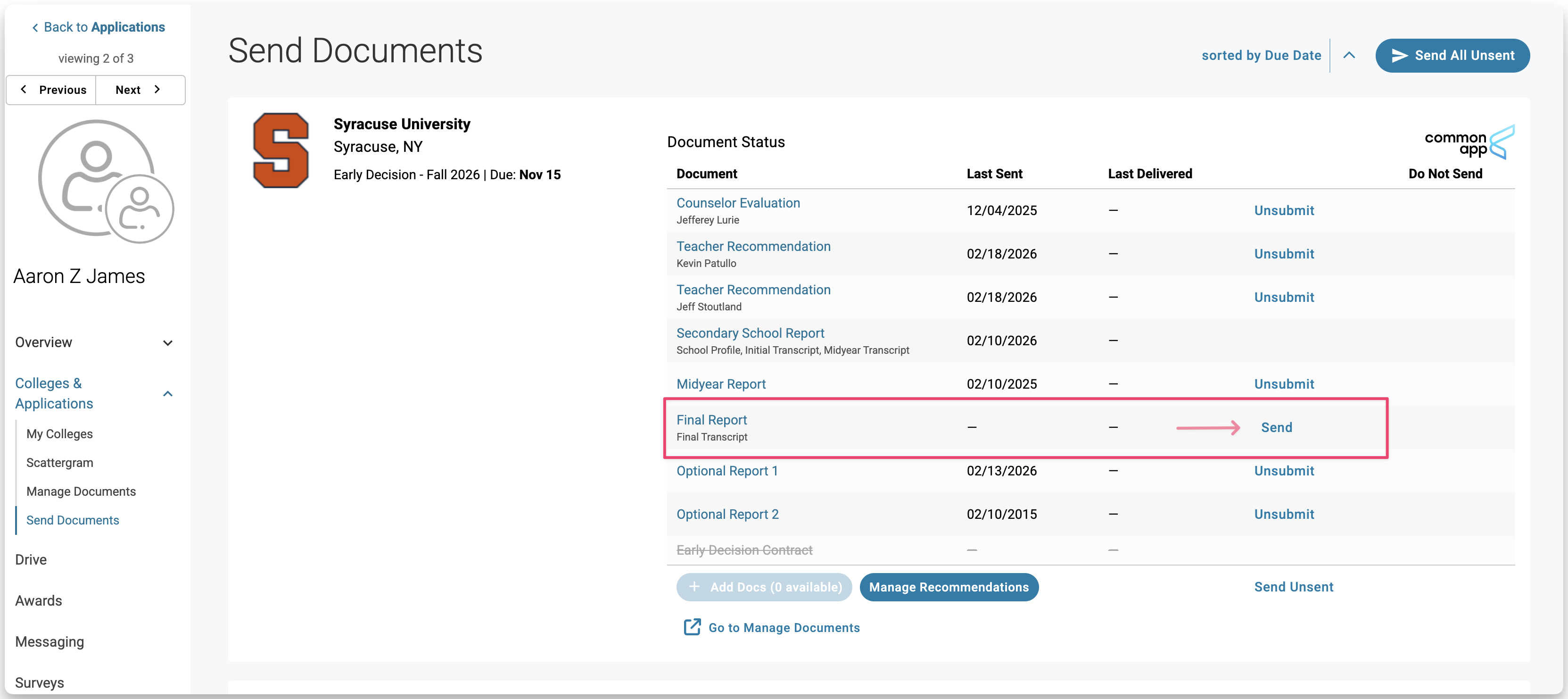This screenshot has width=1568, height=699.
Task: Open Manage Documents in the sidebar
Action: click(81, 491)
